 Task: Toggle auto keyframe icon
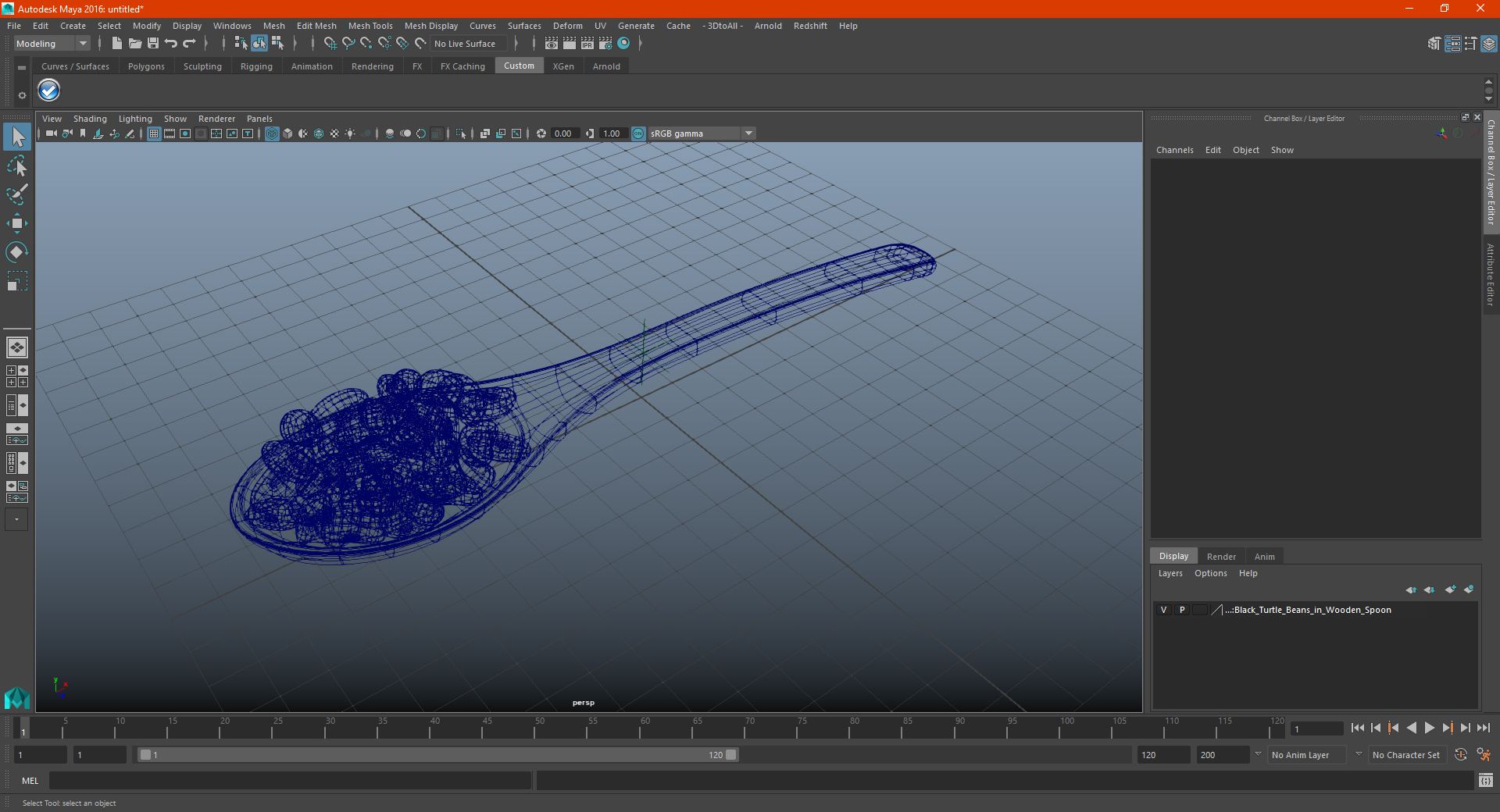1461,755
